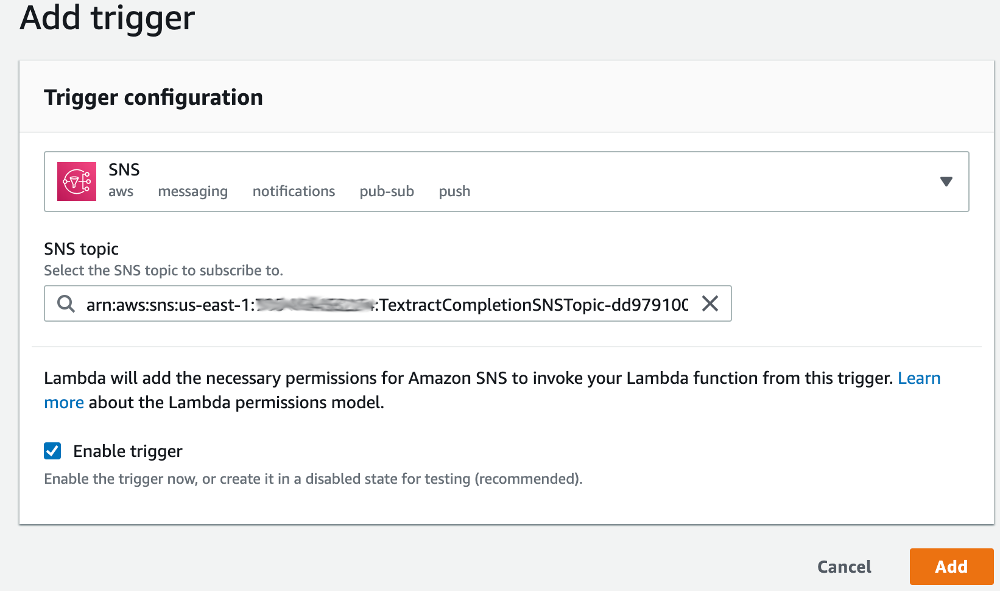Uncheck the Enable trigger checkbox
Viewport: 1000px width, 591px height.
52,451
